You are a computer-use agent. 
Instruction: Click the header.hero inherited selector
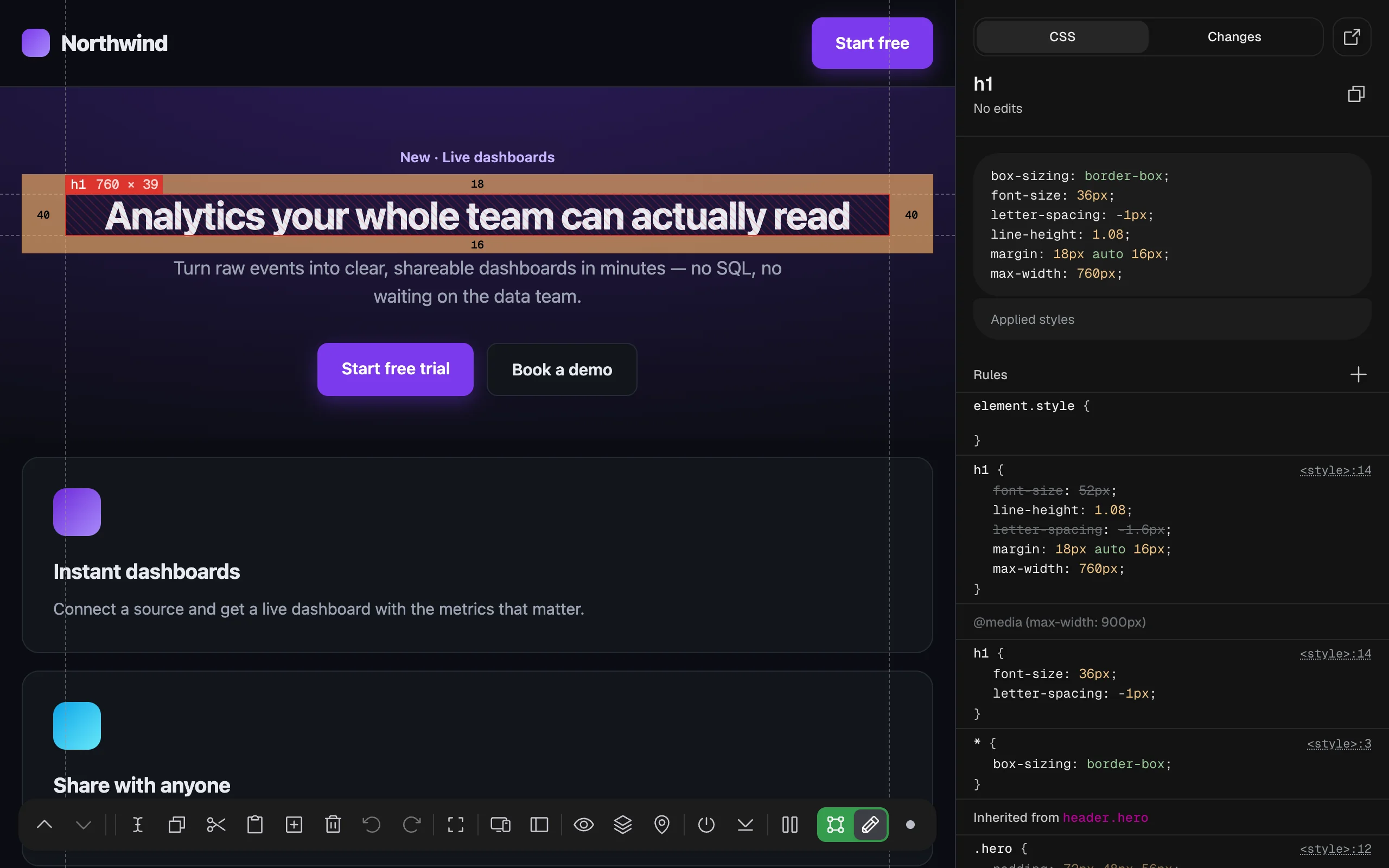pyautogui.click(x=1105, y=818)
